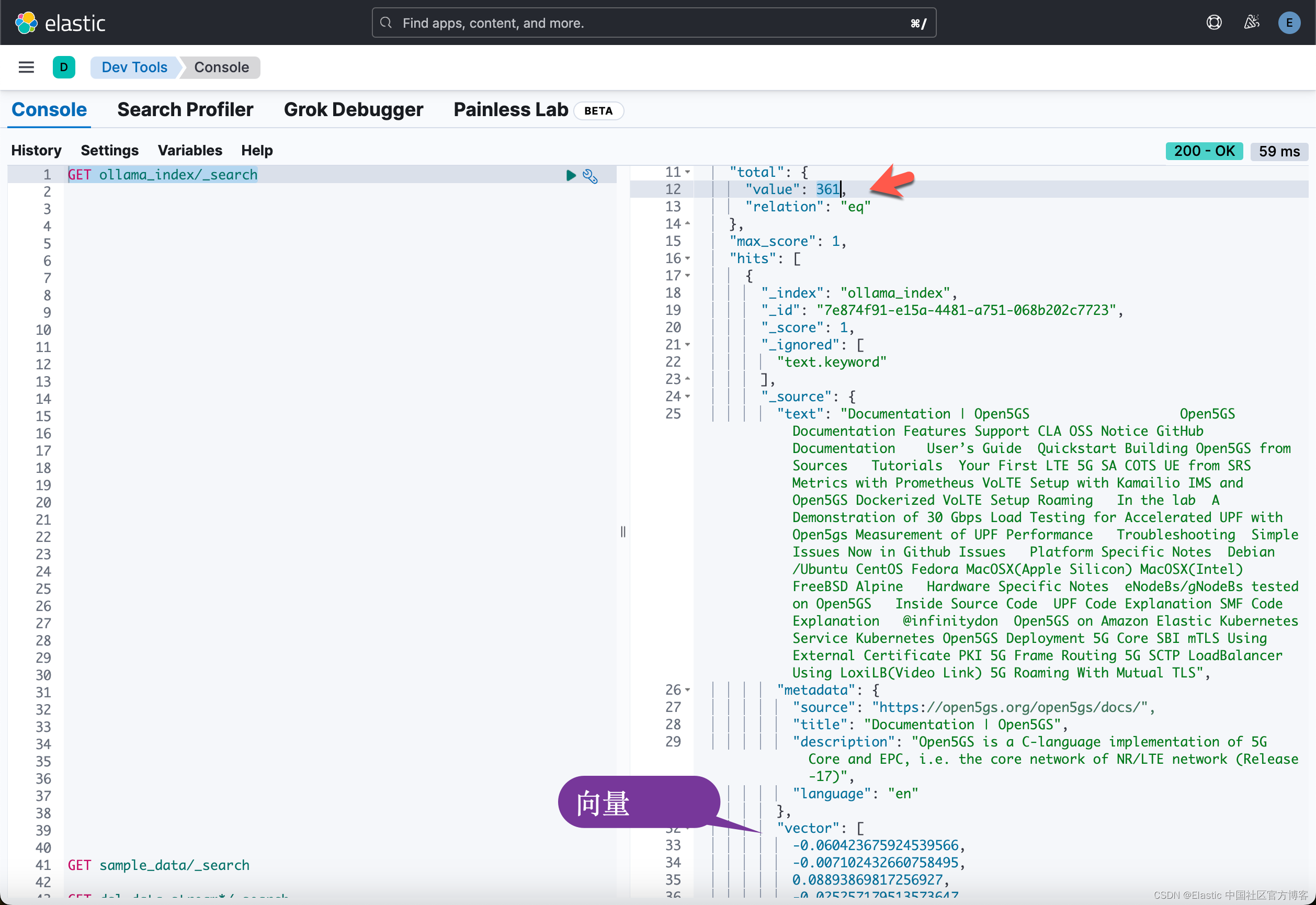This screenshot has width=1316, height=905.
Task: Open the main navigation hamburger menu
Action: coord(26,67)
